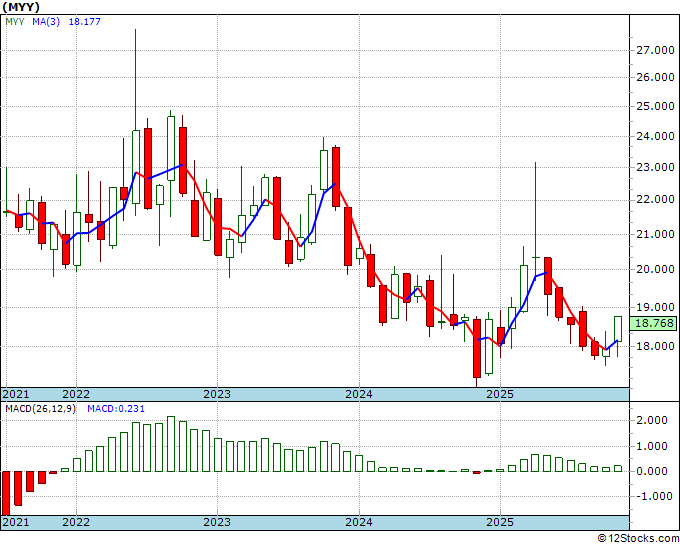The image size is (680, 546).
Task: Click the 26.000 price axis label
Action: point(655,78)
